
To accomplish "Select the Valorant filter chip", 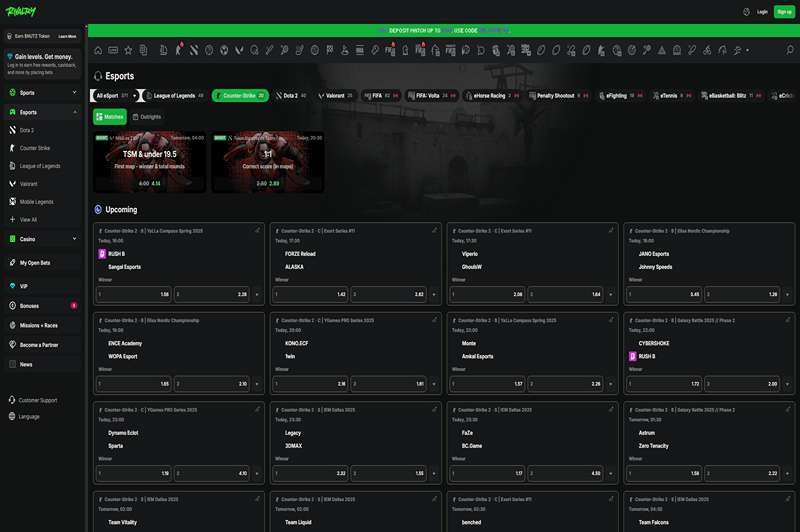I will pos(335,95).
